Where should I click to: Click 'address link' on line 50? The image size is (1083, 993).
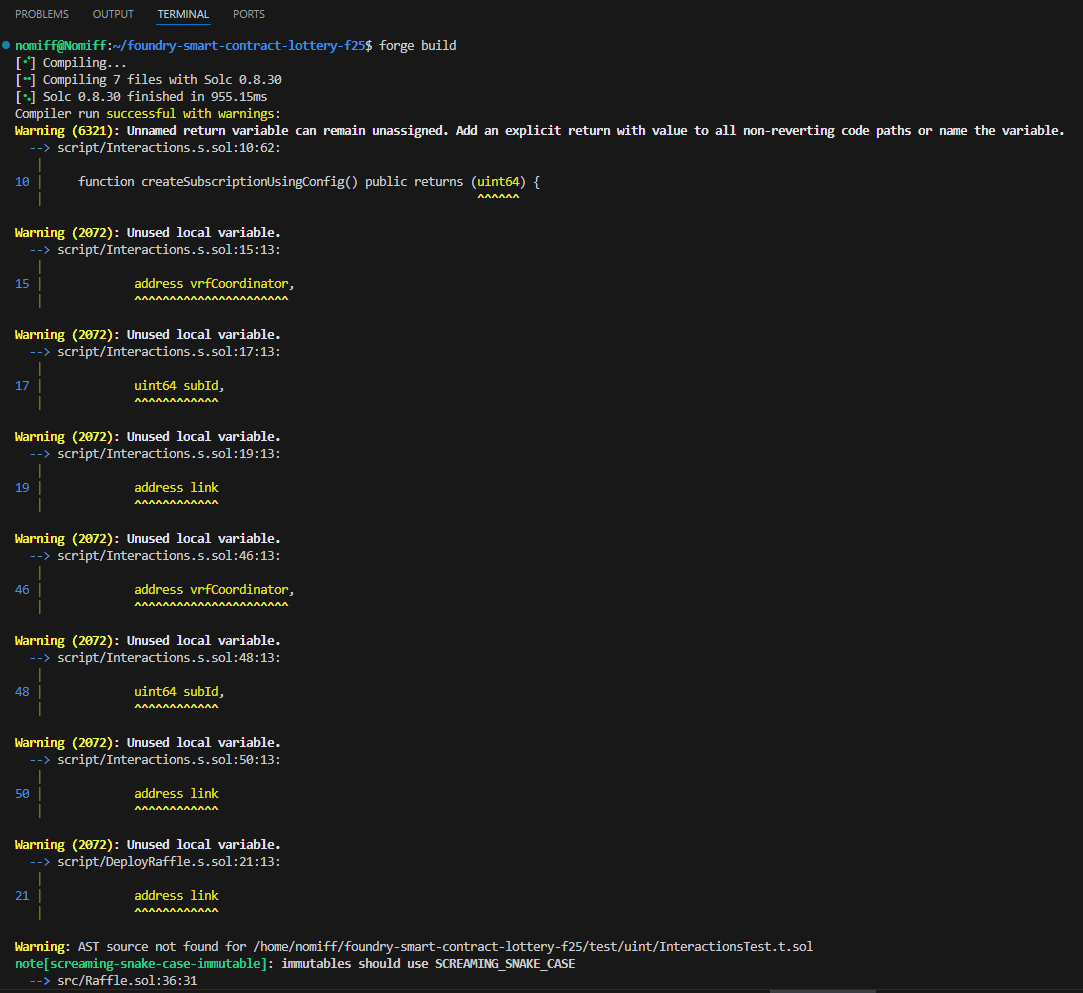(176, 793)
